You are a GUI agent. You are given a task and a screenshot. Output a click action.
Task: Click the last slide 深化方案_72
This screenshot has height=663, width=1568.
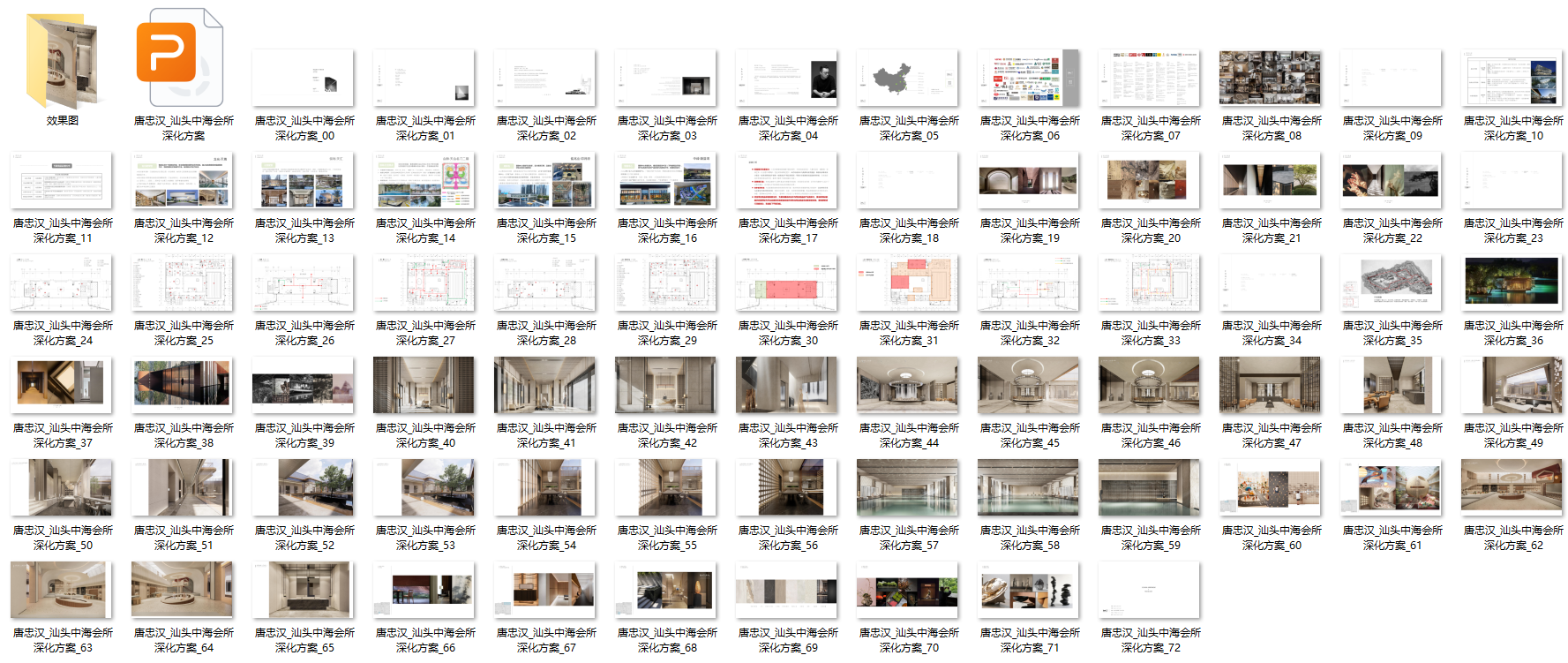(x=1150, y=591)
